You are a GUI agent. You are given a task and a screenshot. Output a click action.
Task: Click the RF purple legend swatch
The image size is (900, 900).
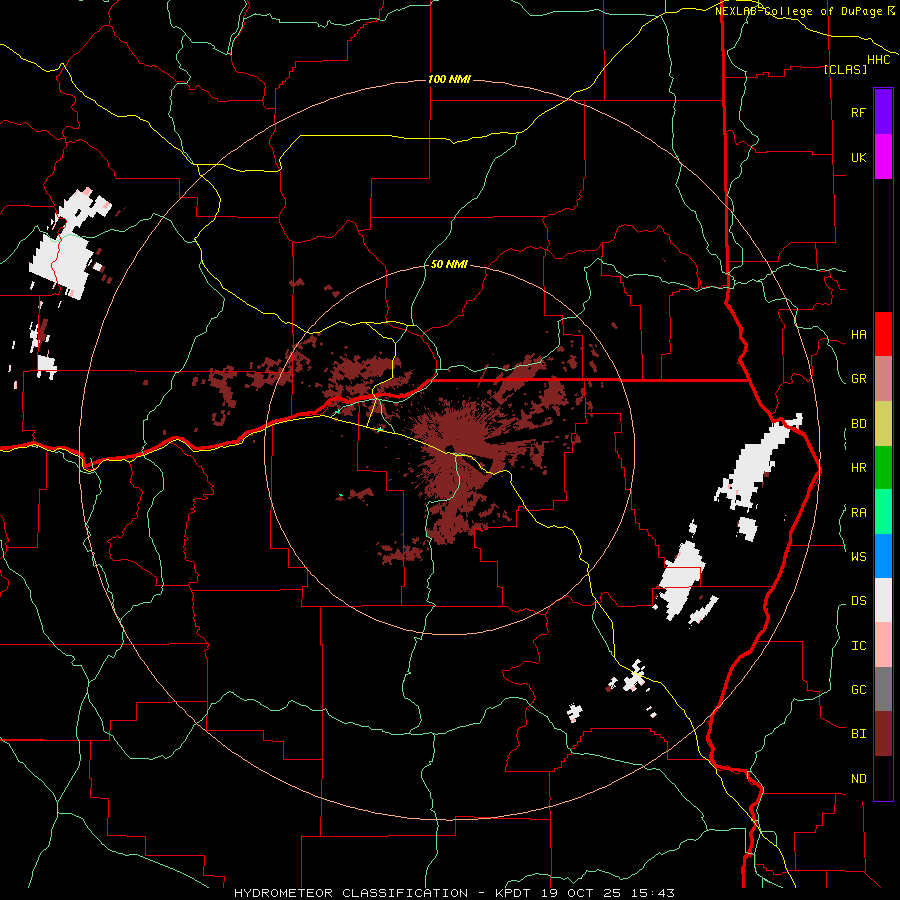tap(883, 112)
